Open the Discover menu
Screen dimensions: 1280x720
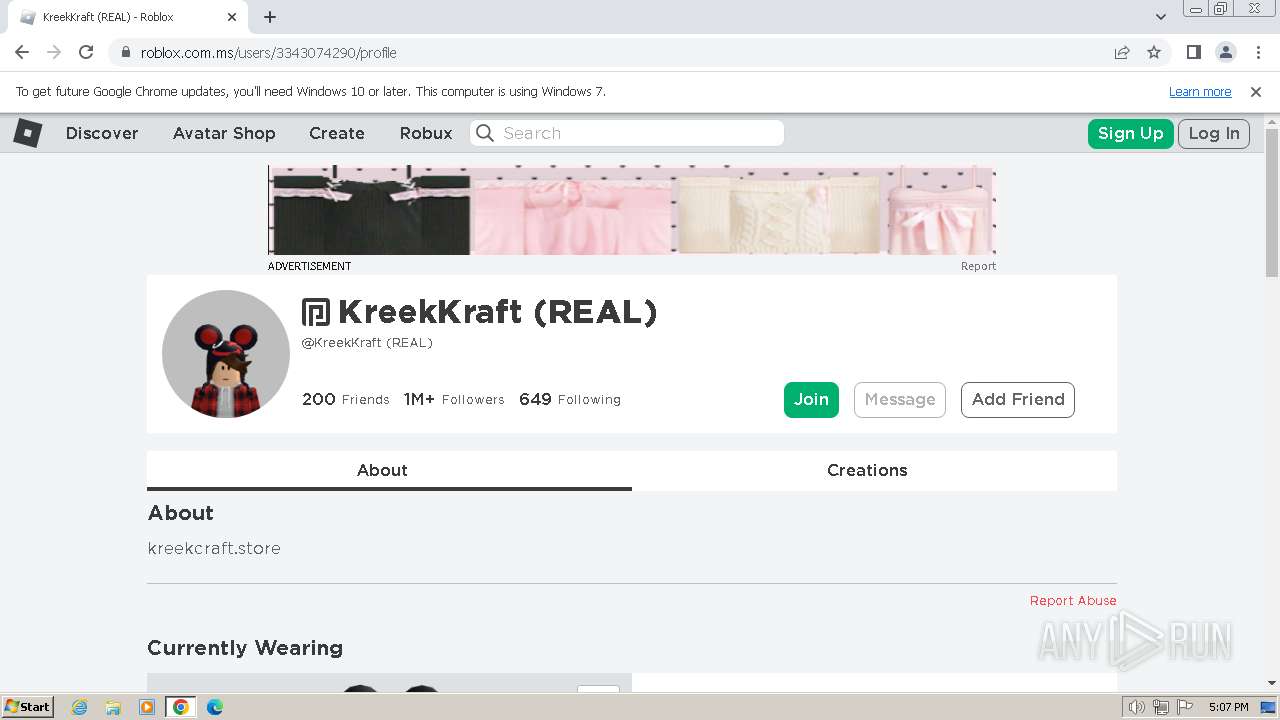tap(102, 133)
